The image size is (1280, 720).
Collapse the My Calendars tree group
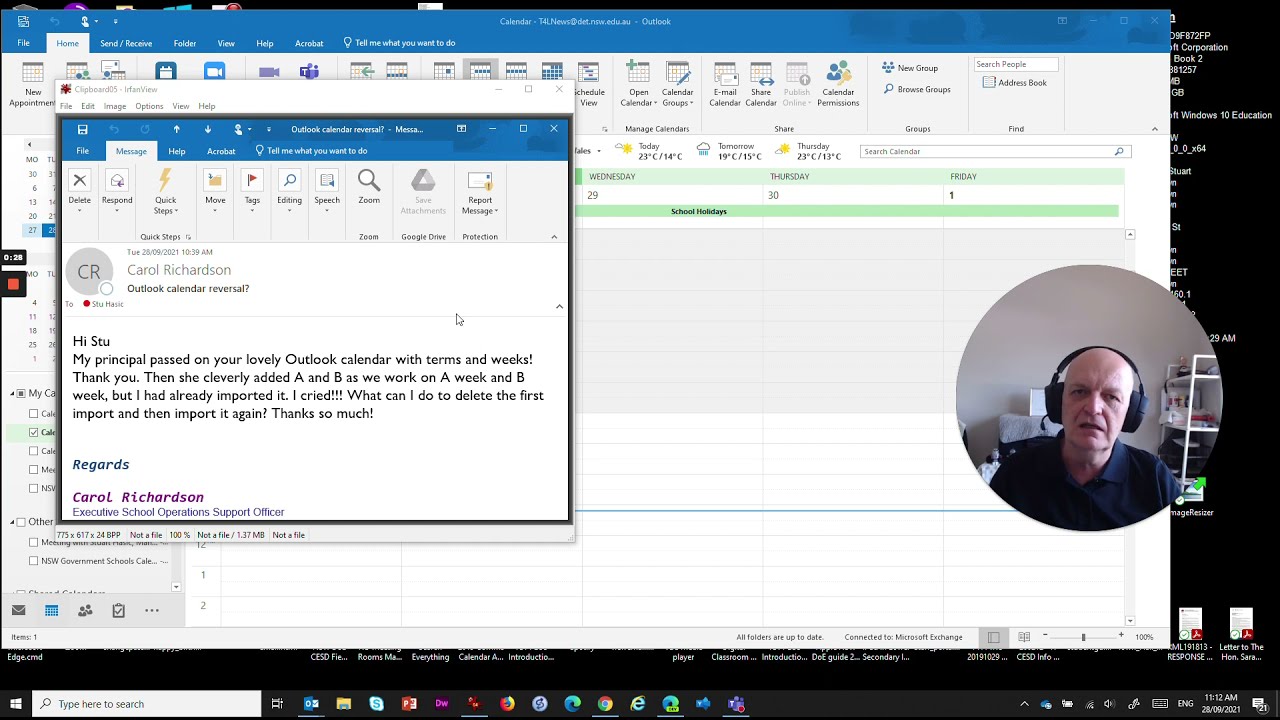coord(13,394)
